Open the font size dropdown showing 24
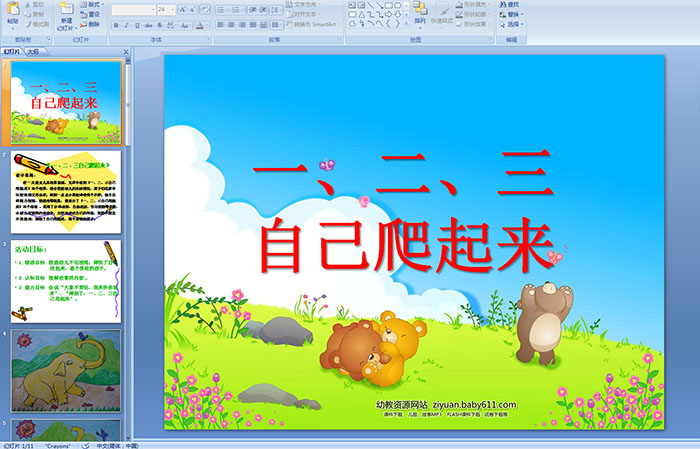 [x=173, y=9]
